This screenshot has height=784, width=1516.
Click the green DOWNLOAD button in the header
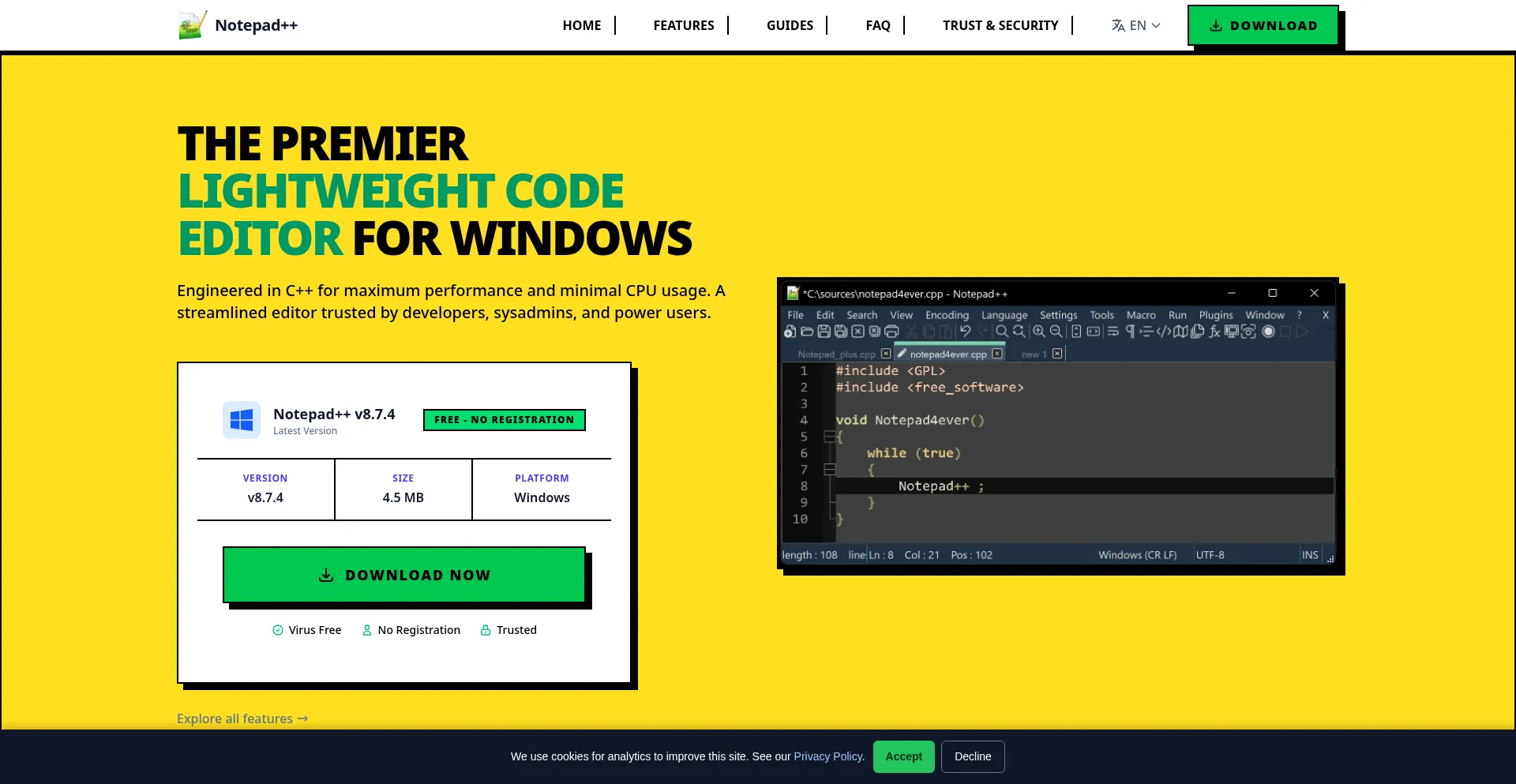(1263, 25)
